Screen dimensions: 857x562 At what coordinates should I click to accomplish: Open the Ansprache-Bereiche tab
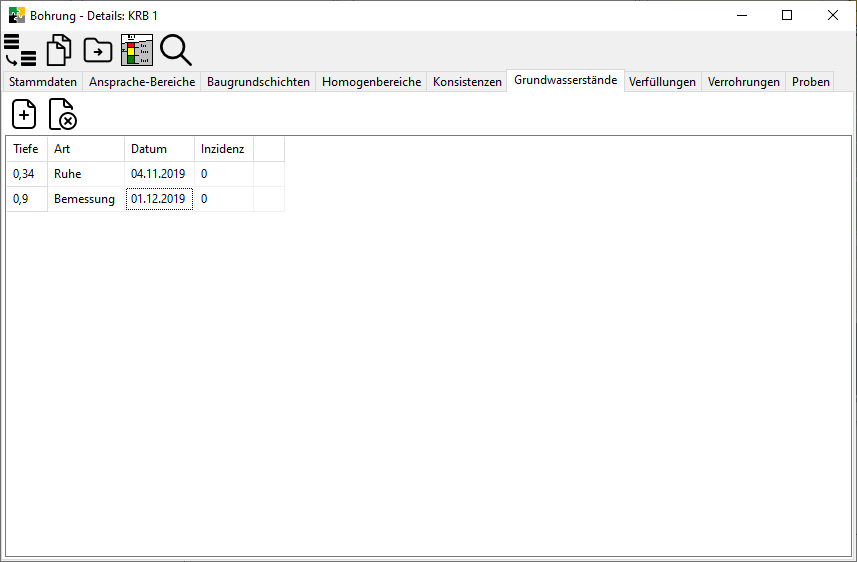(x=142, y=82)
